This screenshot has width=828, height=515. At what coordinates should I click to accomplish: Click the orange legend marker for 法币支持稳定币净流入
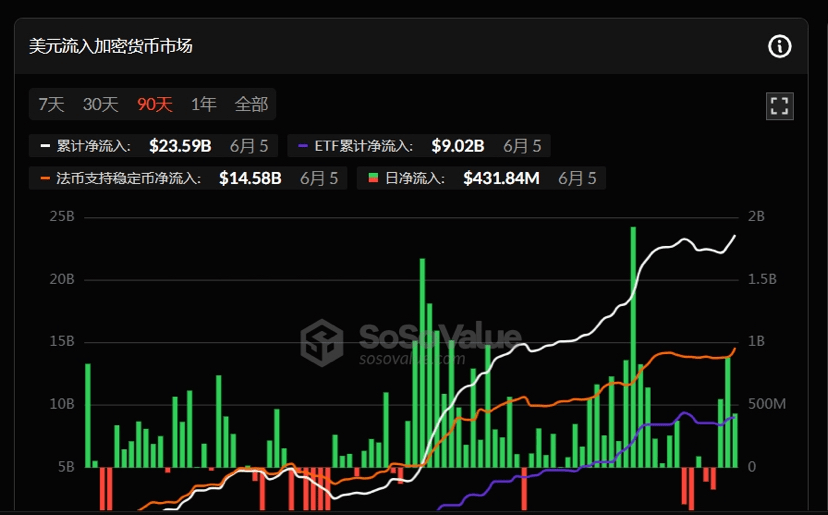(x=45, y=178)
